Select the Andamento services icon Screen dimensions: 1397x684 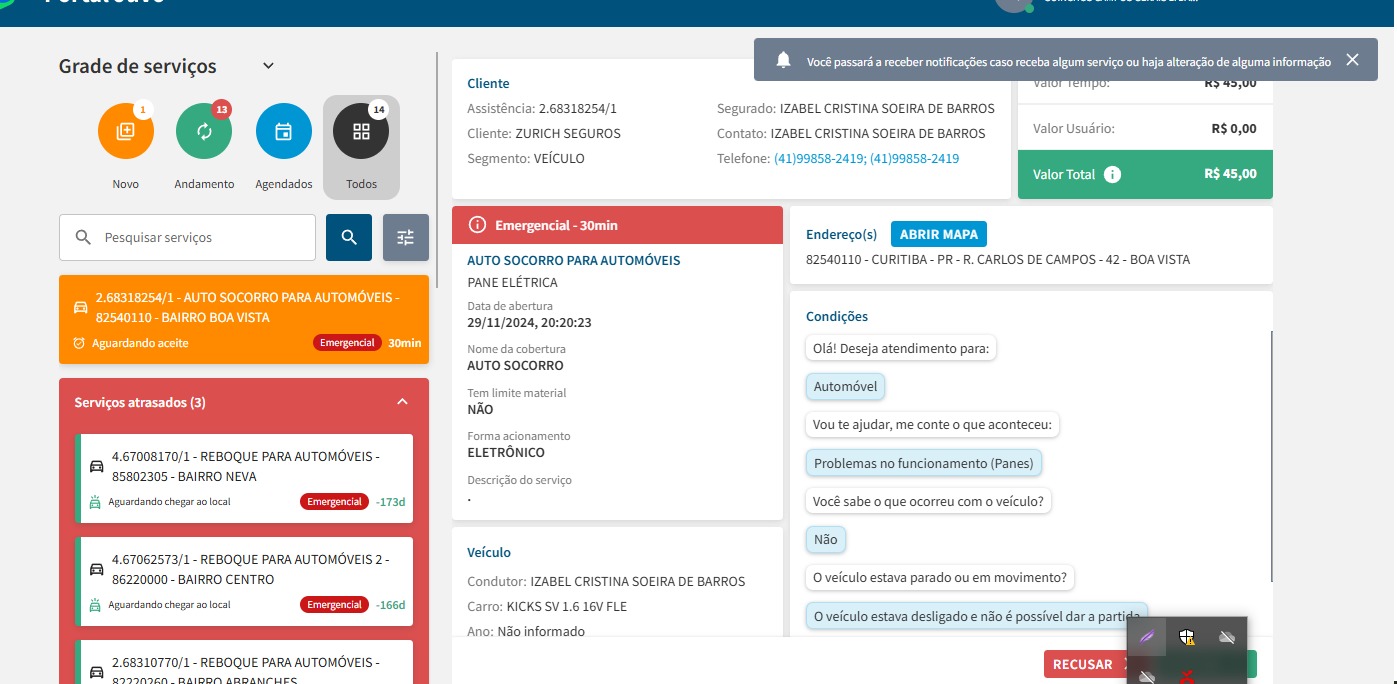click(x=204, y=132)
